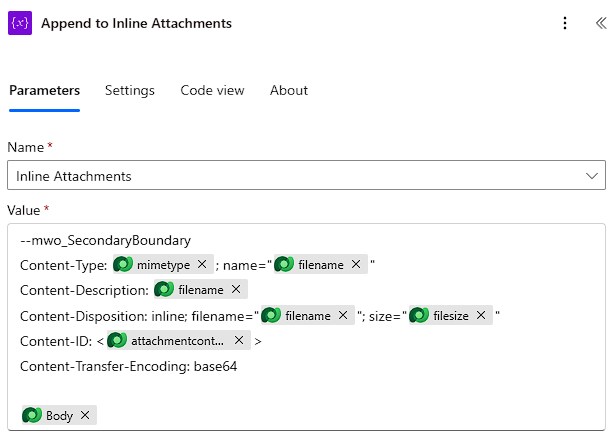This screenshot has width=616, height=439.
Task: Open the Code view tab
Action: 212,90
